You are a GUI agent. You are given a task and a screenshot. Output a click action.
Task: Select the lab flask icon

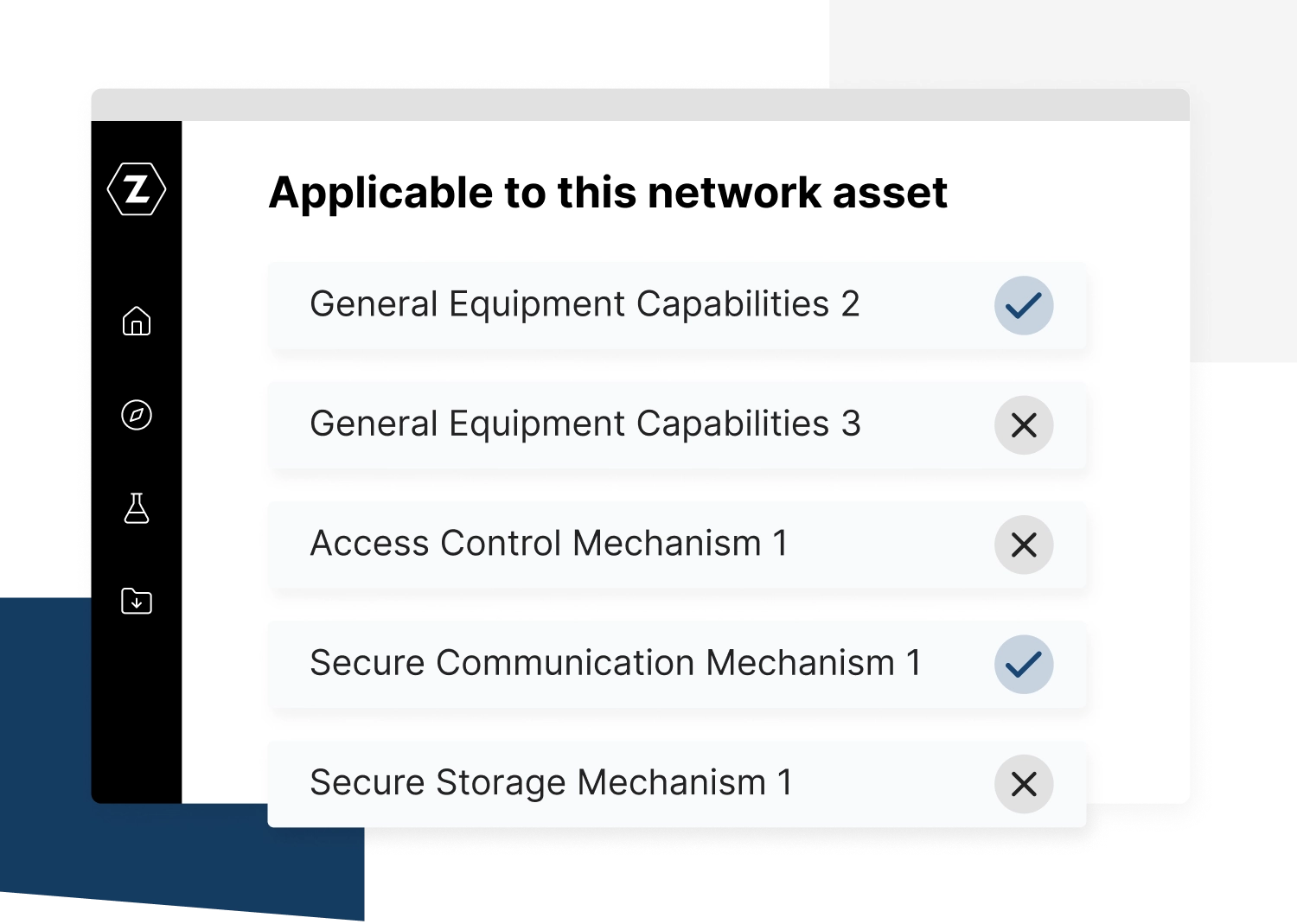[x=137, y=510]
